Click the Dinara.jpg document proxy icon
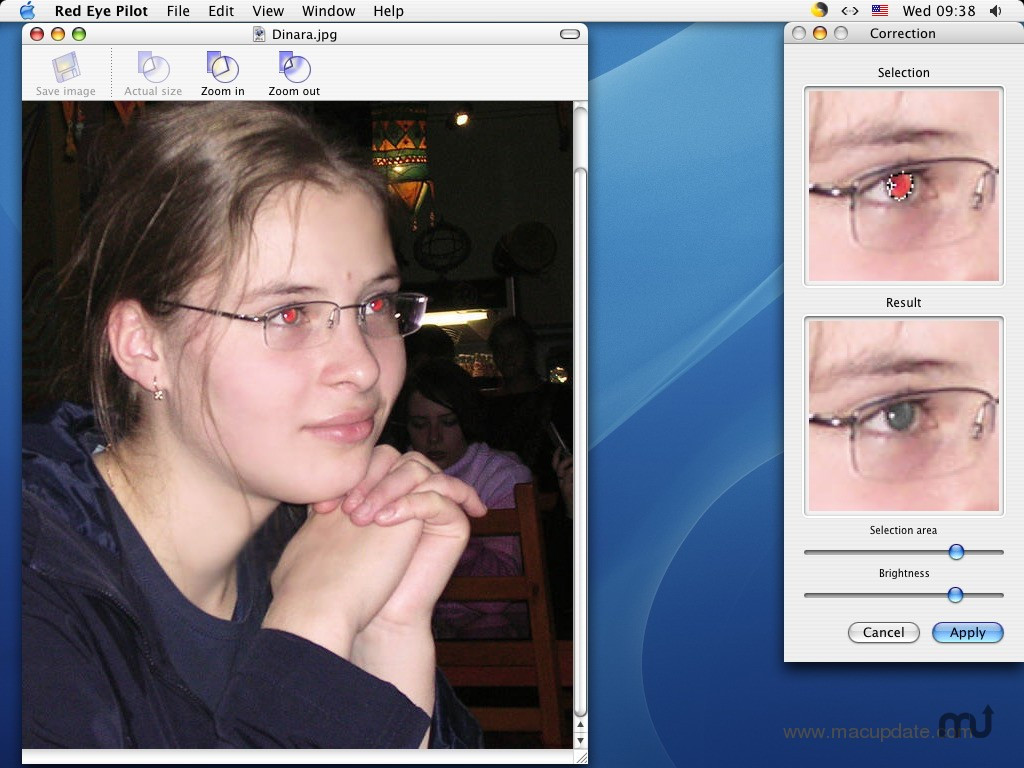 pos(259,34)
